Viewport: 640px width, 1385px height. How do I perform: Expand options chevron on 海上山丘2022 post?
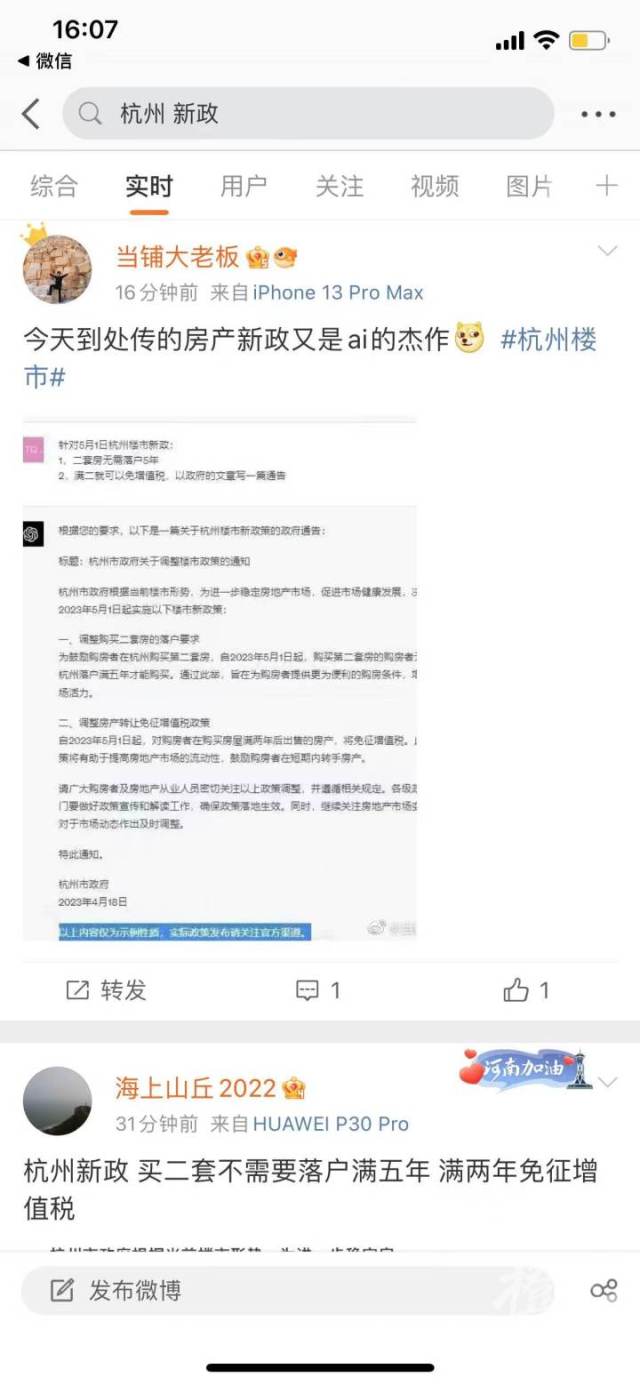click(x=607, y=1082)
